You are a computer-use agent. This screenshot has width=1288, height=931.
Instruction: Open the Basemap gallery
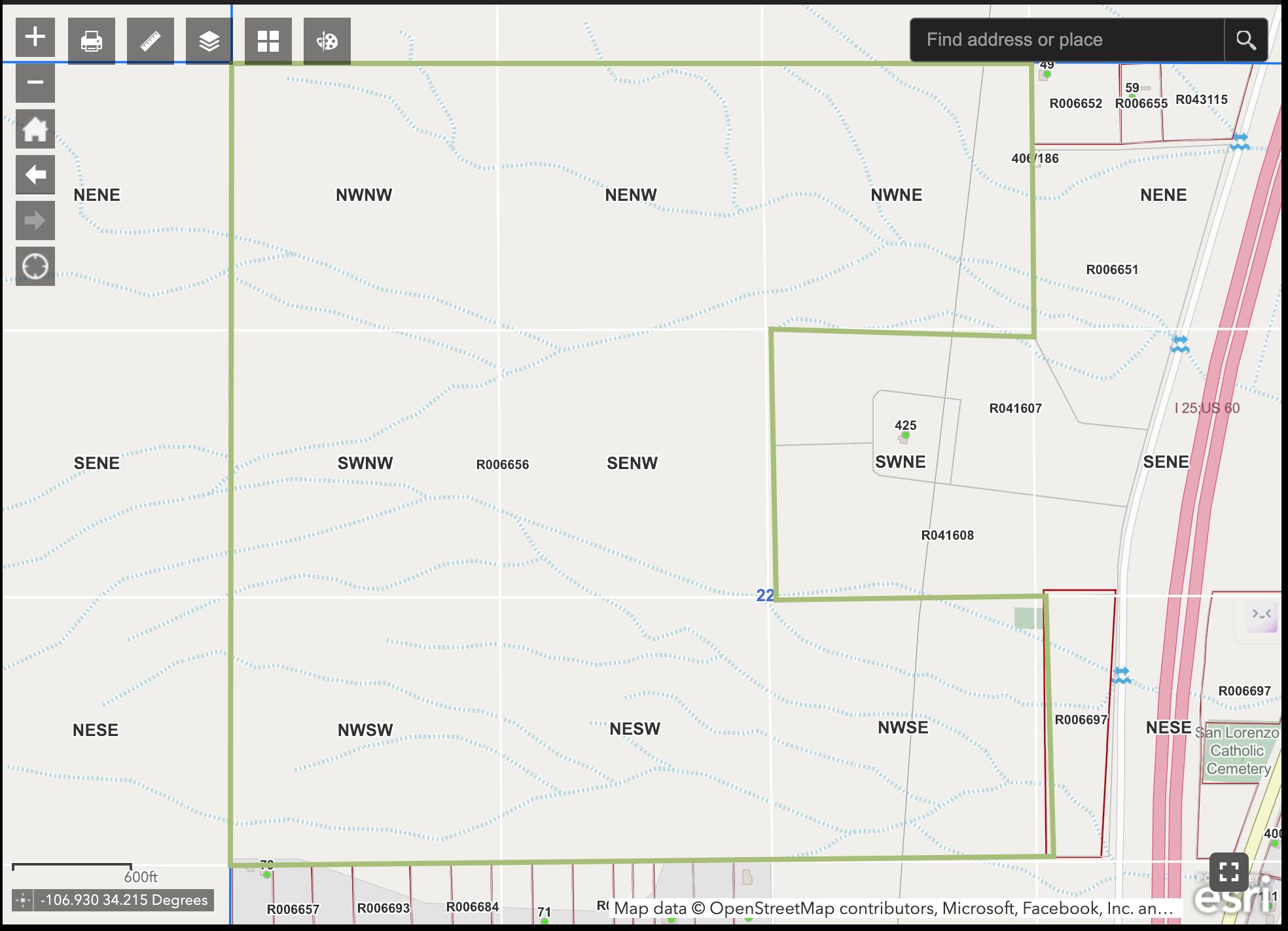(x=267, y=39)
